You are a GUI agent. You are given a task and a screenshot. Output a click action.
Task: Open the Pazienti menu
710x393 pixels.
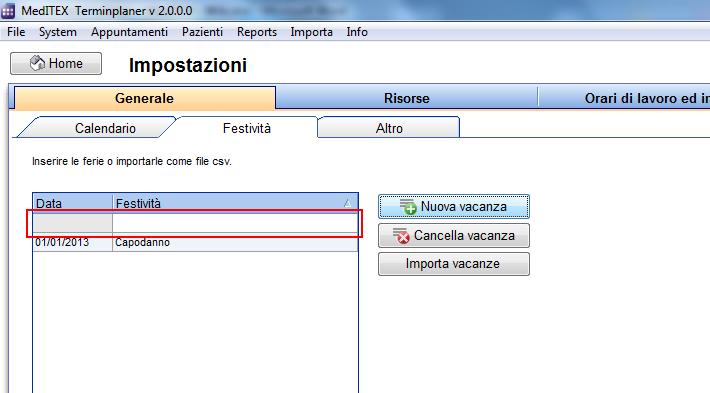[x=202, y=32]
